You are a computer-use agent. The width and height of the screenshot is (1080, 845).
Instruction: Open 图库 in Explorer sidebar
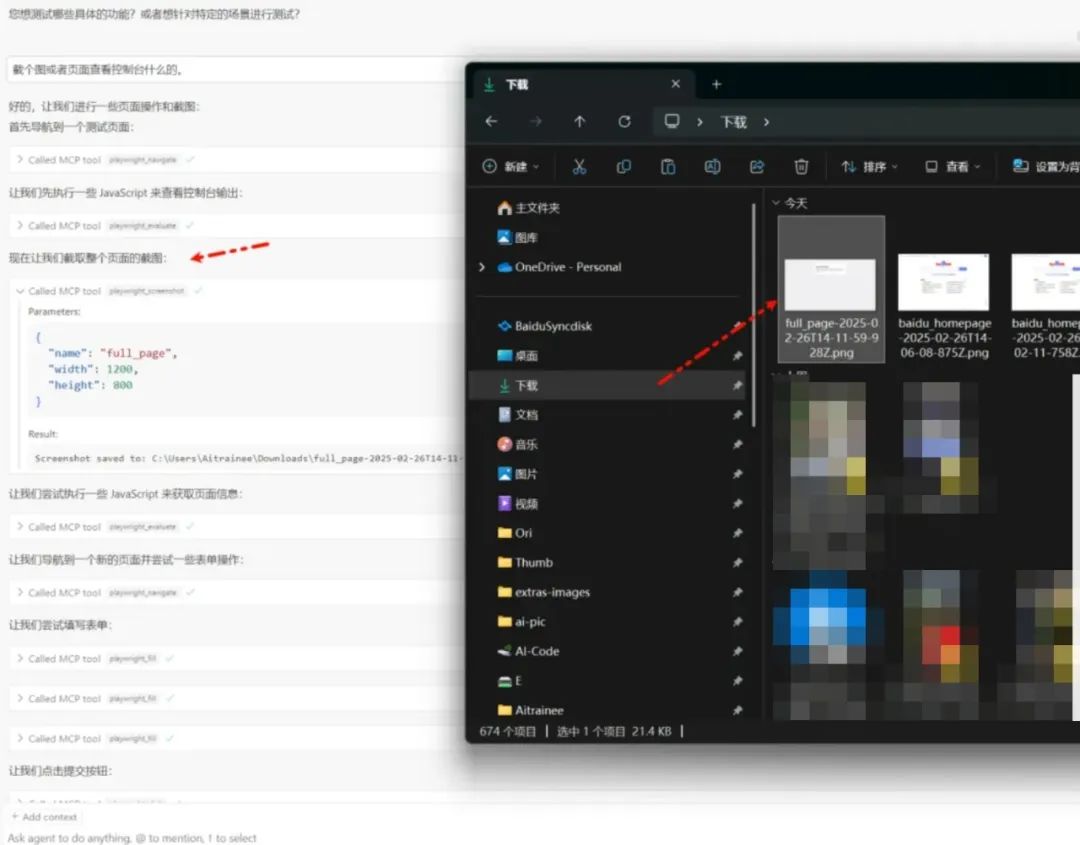(517, 238)
